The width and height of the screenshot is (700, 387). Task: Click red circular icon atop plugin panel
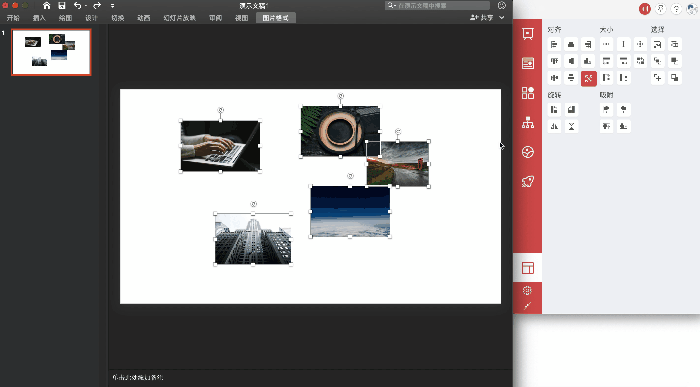click(x=645, y=8)
